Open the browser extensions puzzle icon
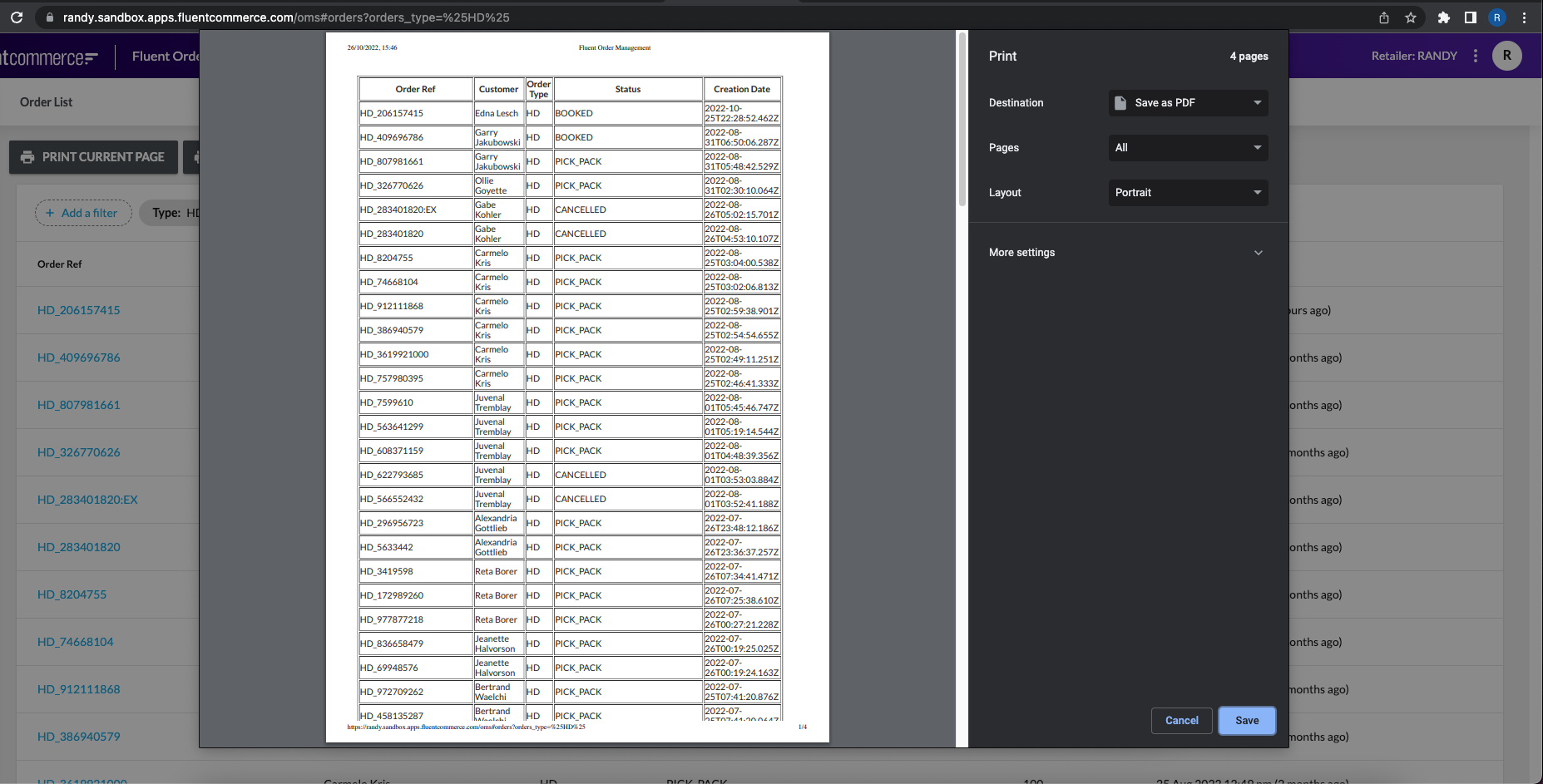Screen dimensions: 1543x784 click(x=1444, y=17)
